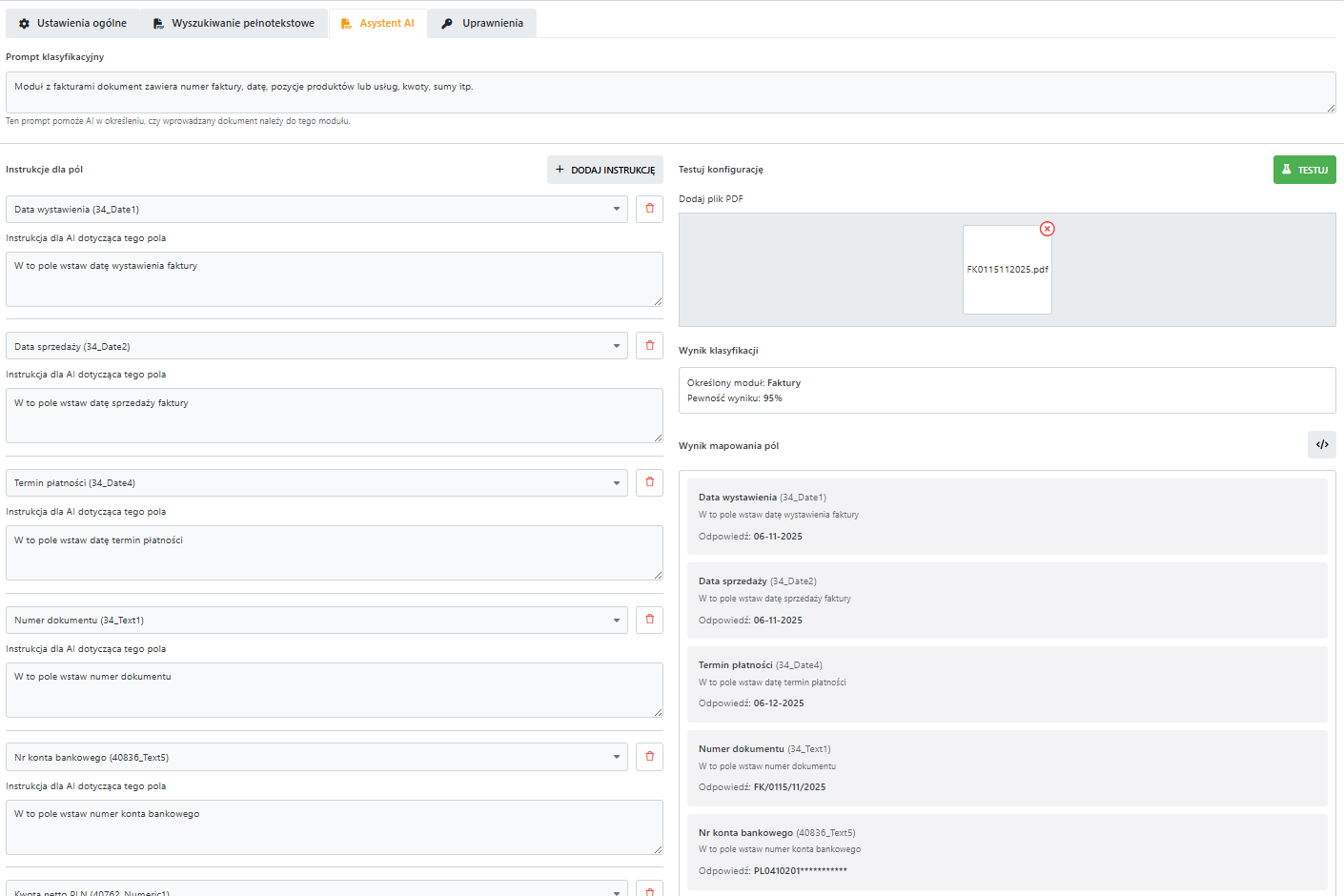The height and width of the screenshot is (896, 1344).
Task: Open the Uprawnienia tab
Action: 482,23
